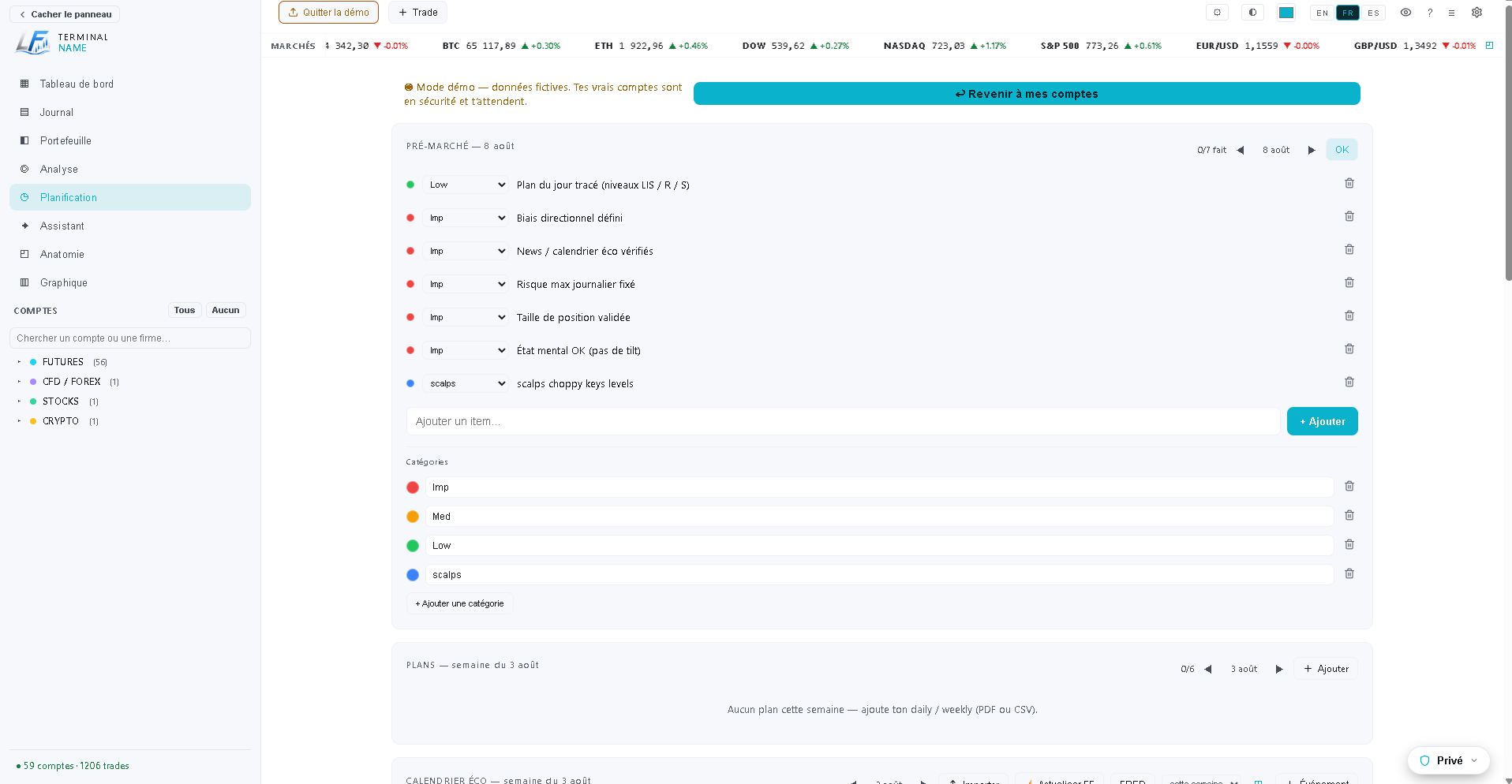Image resolution: width=1512 pixels, height=784 pixels.
Task: Go to next week after 3 août
Action: tap(1279, 669)
